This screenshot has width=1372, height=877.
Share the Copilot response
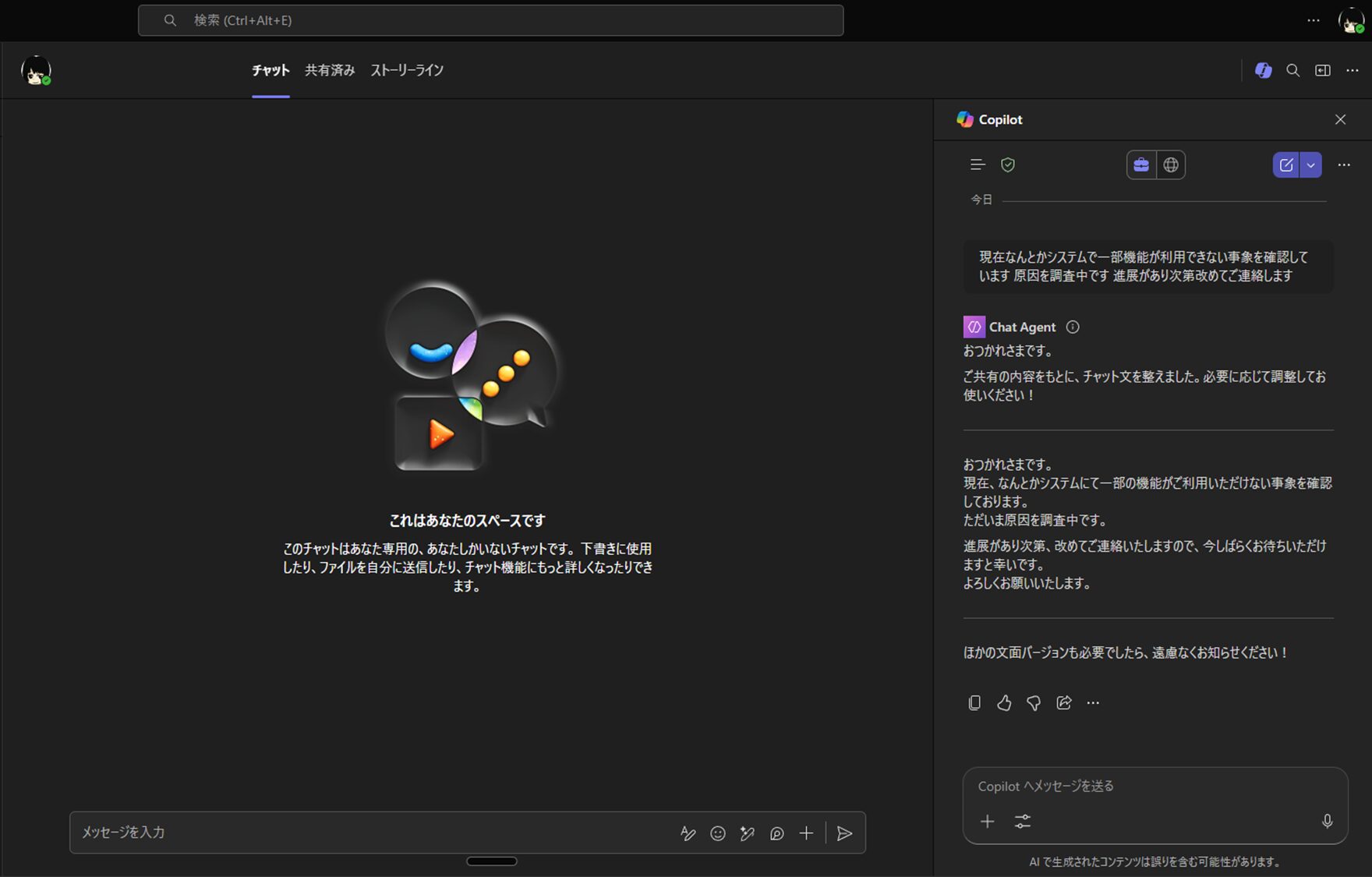tap(1063, 703)
